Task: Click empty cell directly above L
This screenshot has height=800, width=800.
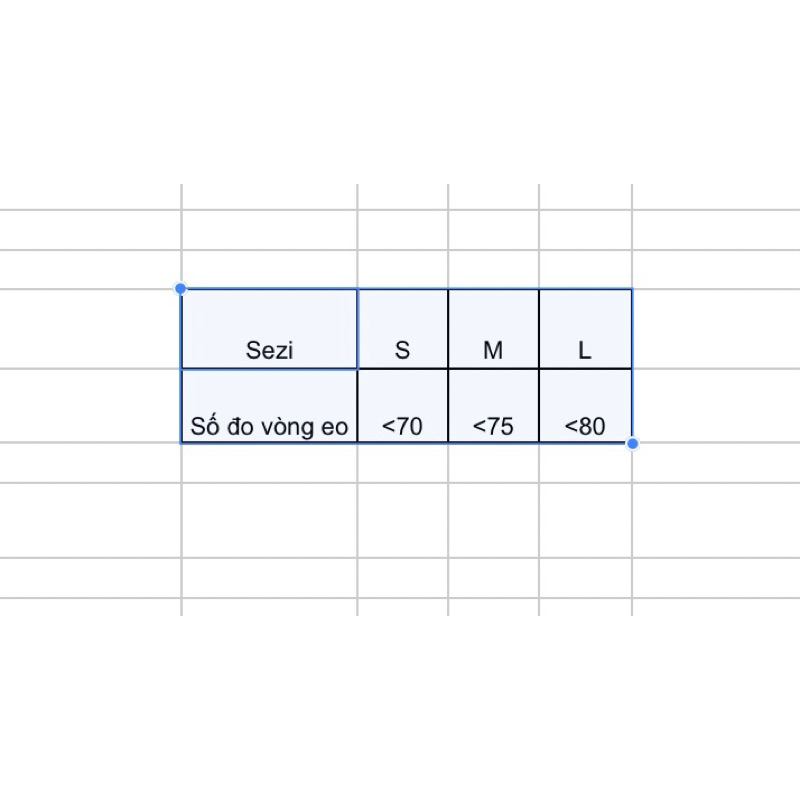Action: 585,269
